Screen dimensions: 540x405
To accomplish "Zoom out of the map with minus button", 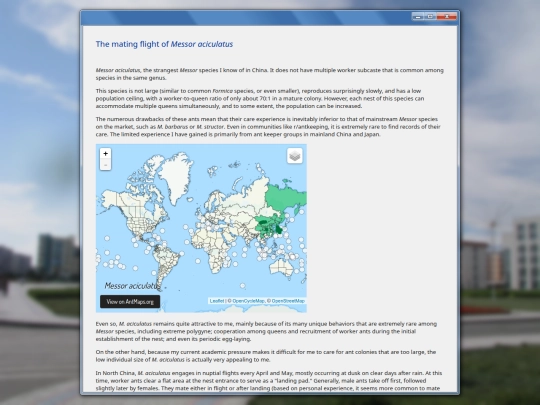I will (x=105, y=165).
